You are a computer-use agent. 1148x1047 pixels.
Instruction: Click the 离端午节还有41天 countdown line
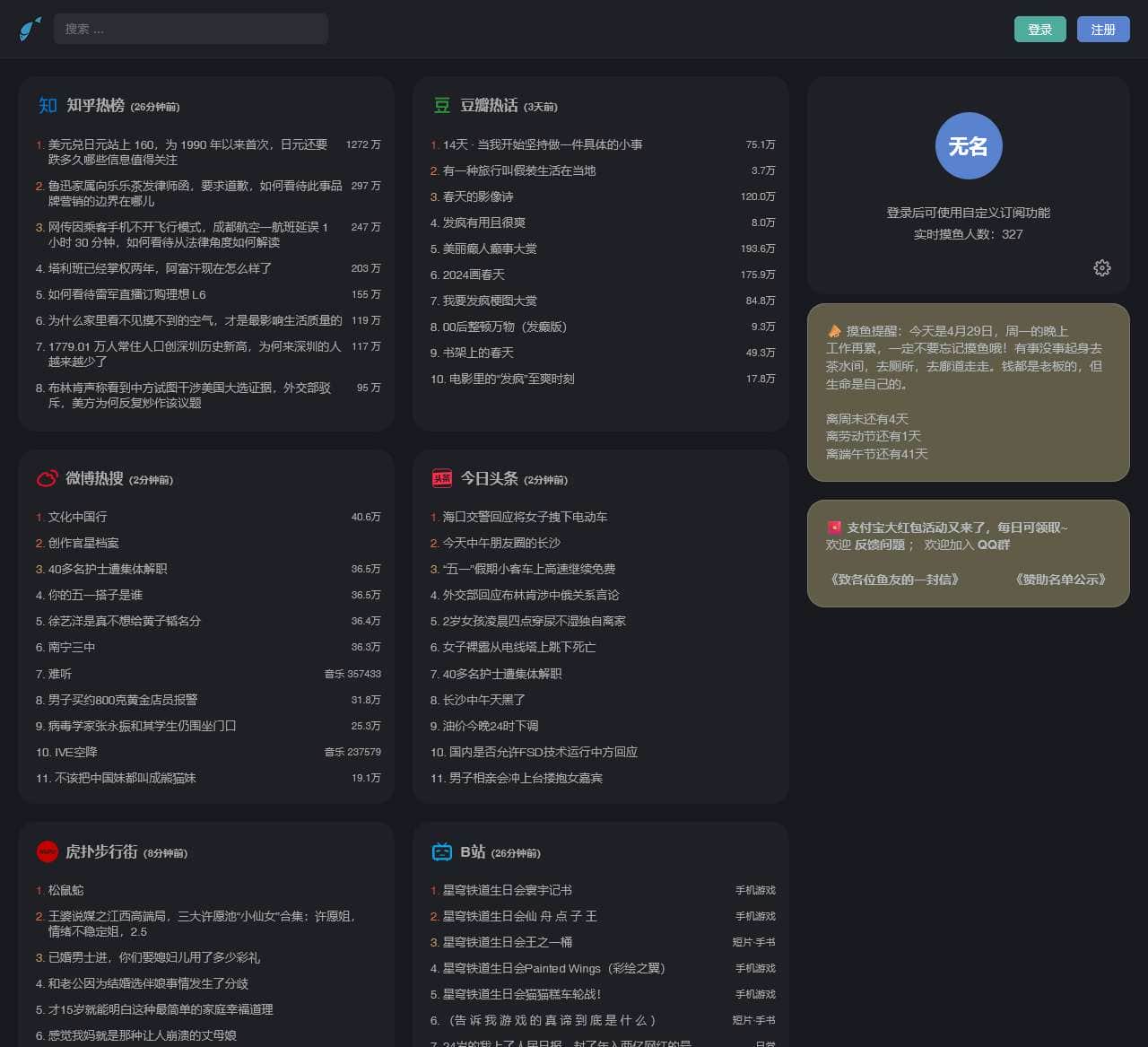[x=877, y=454]
